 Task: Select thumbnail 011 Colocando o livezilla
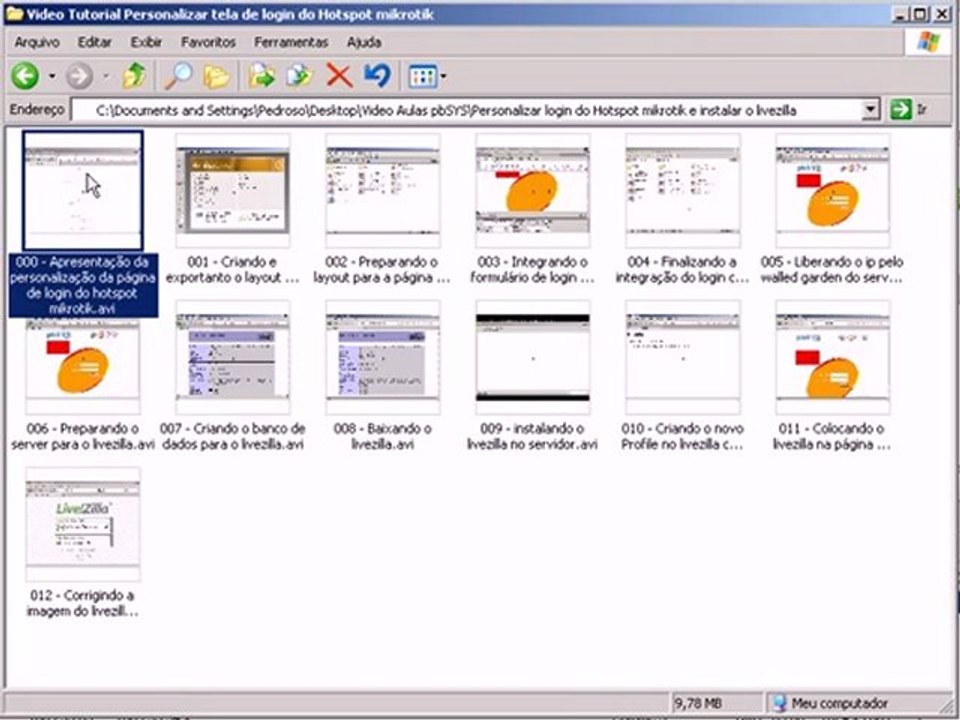coord(833,357)
